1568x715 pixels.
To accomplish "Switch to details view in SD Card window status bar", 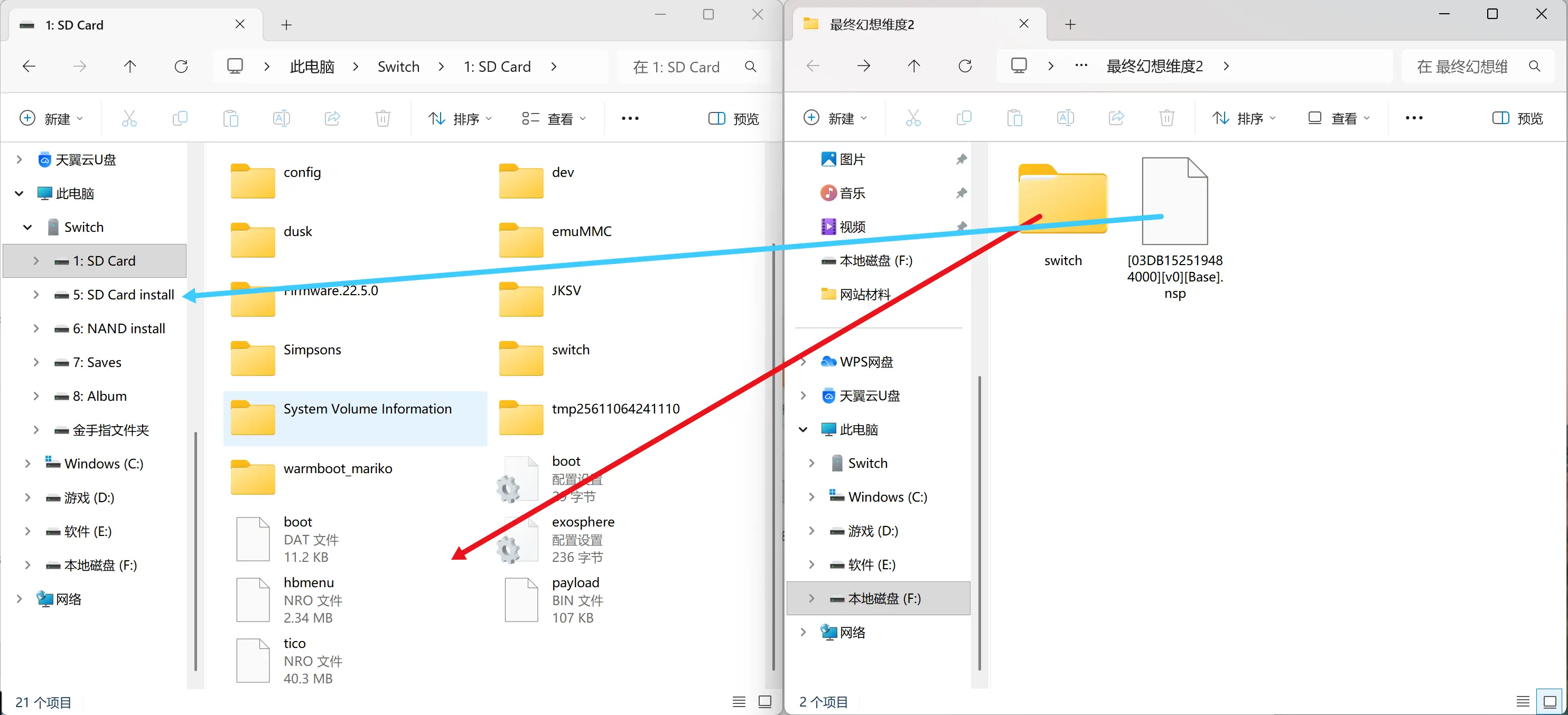I will (739, 702).
